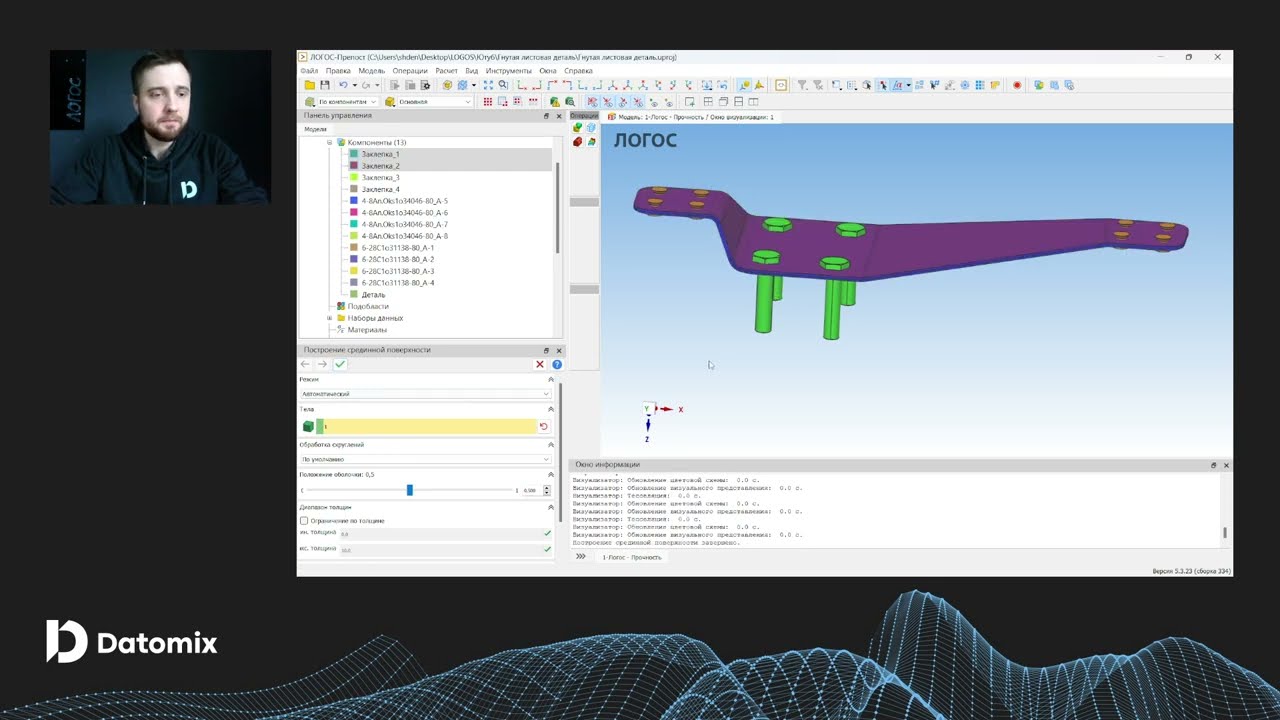Open the "По компонентам" dropdown

coord(347,102)
